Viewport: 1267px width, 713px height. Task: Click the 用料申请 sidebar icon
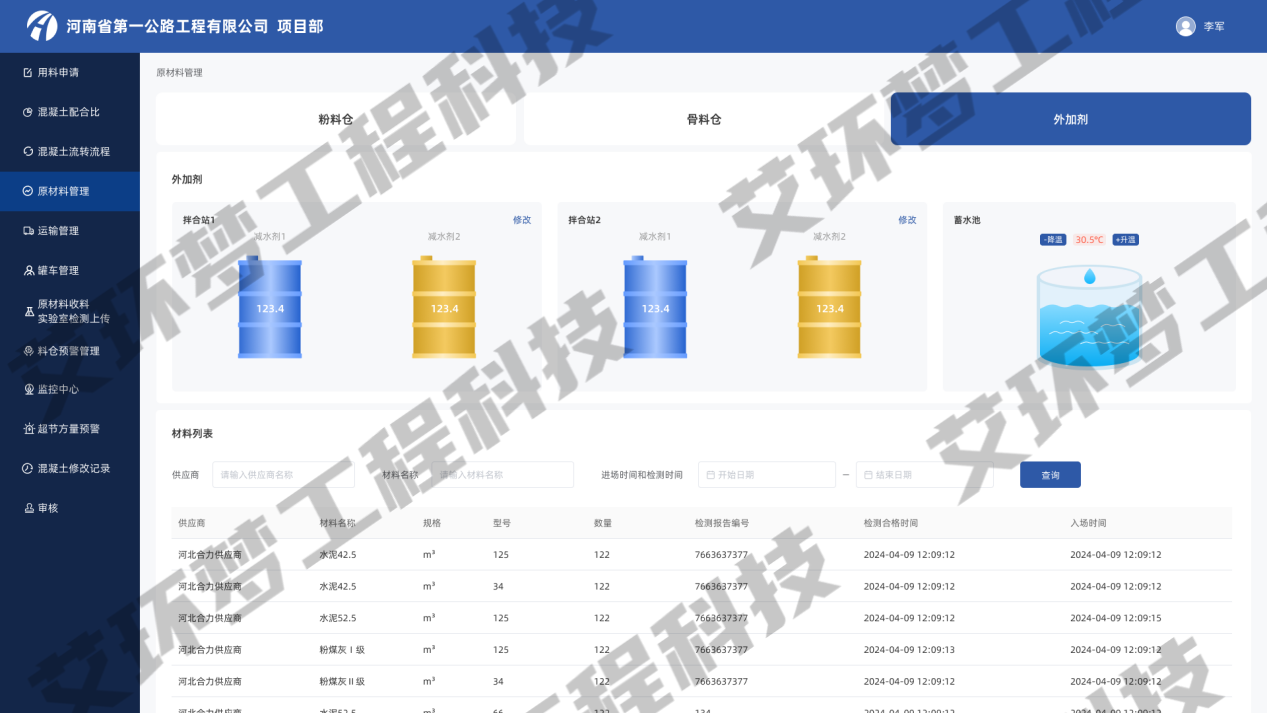click(x=28, y=73)
